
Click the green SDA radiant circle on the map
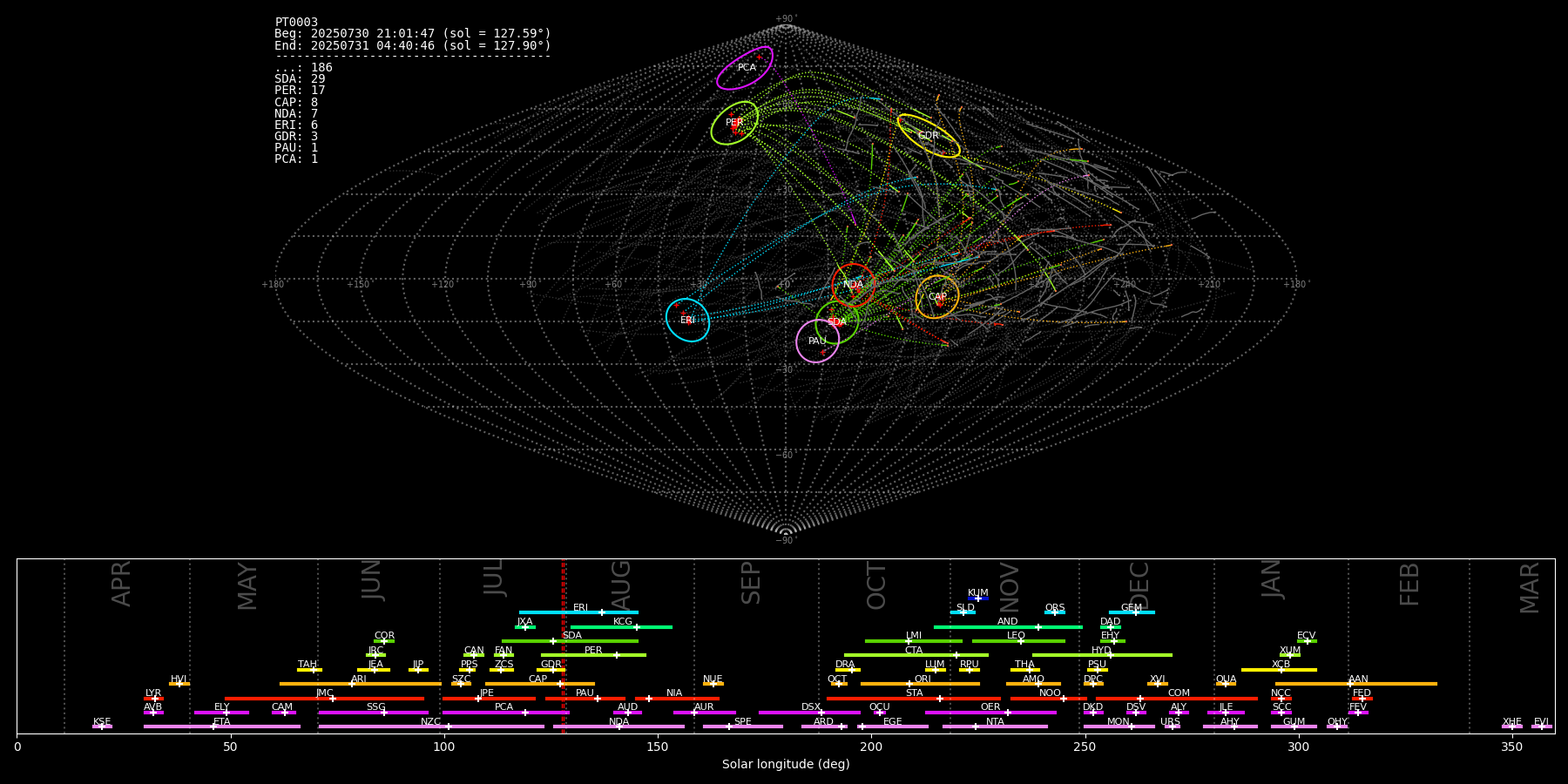(x=837, y=321)
